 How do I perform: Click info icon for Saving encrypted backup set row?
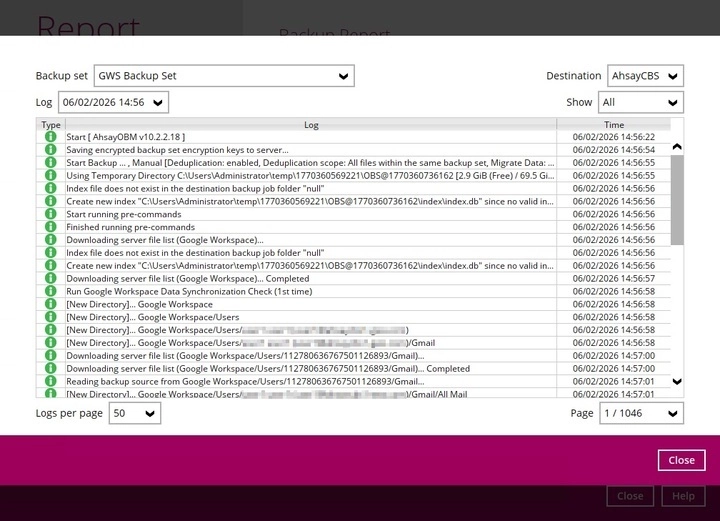[51, 150]
